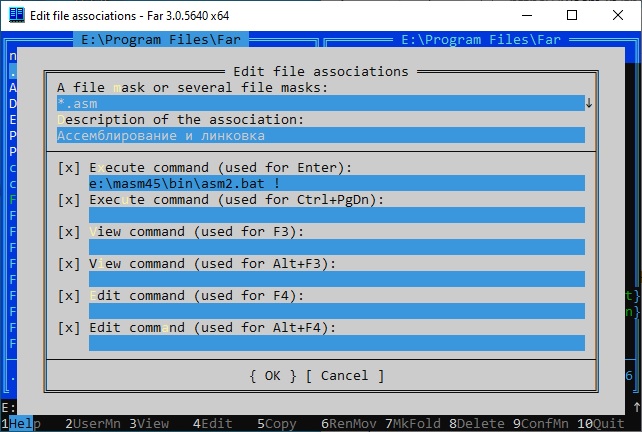
Task: Open the file mask history dropdown arrow
Action: tap(589, 103)
